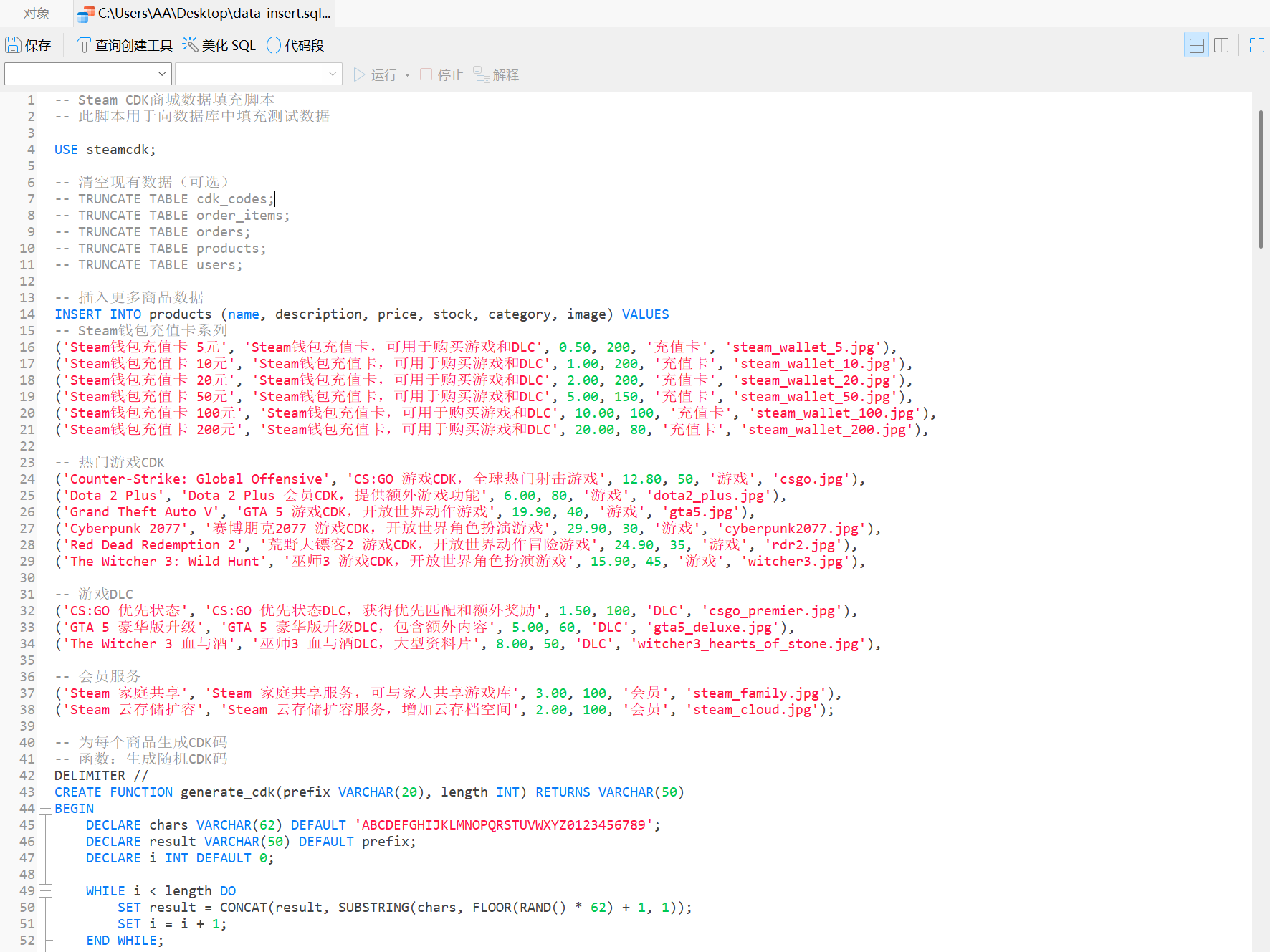Screen dimensions: 1270x952
Task: Click the Explain (解释) button
Action: coord(496,74)
